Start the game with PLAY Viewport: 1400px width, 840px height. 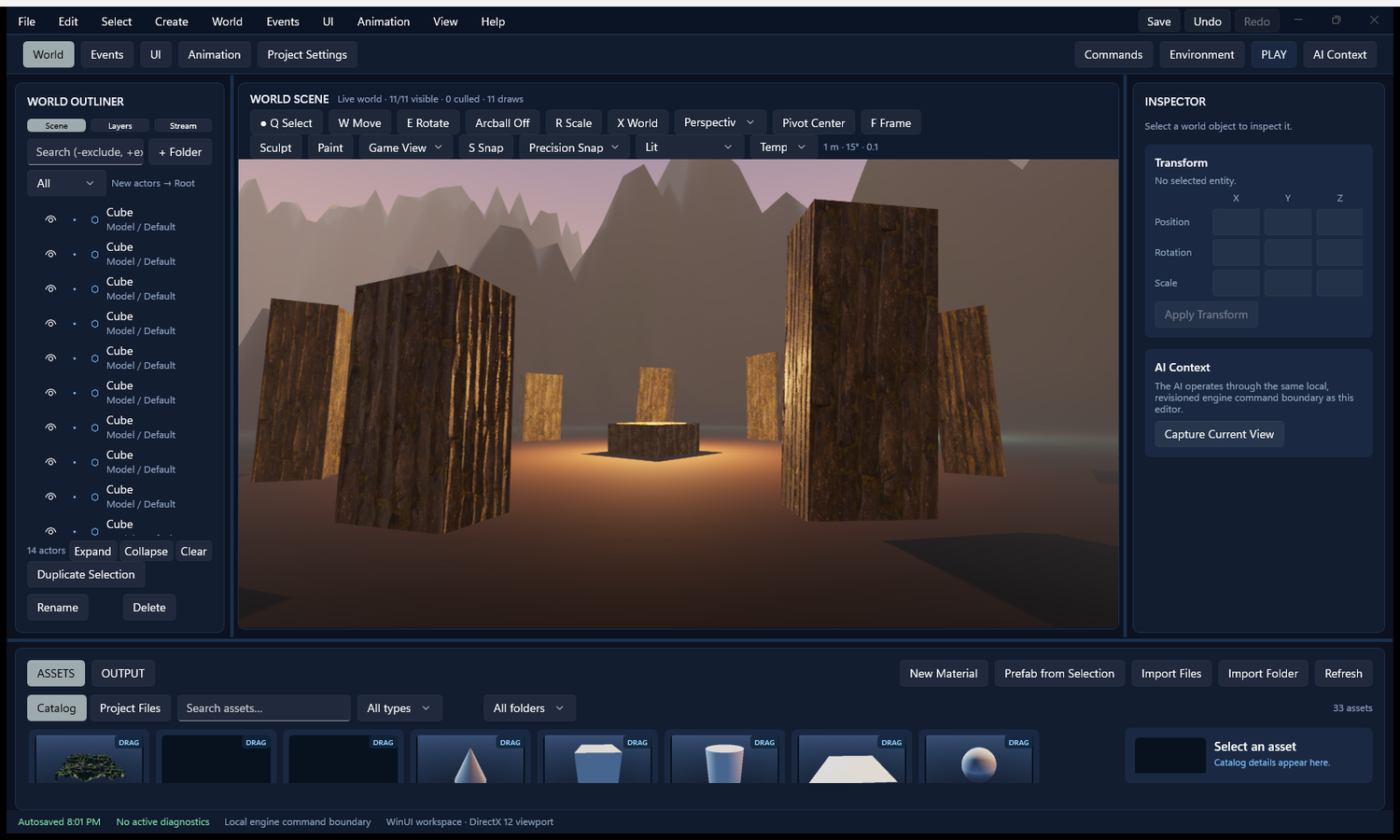[1274, 55]
